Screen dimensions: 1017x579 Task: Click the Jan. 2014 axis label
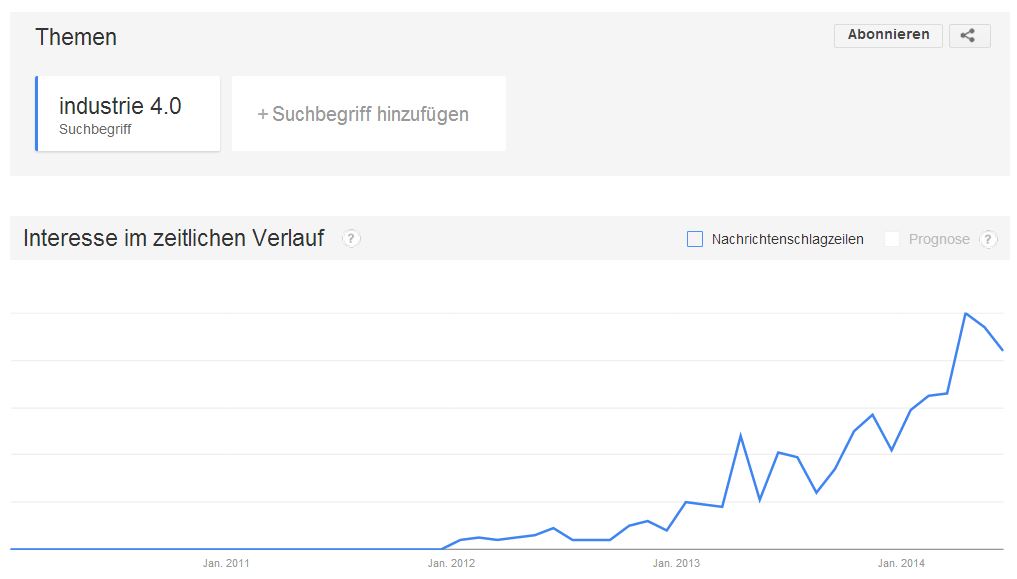click(x=901, y=563)
